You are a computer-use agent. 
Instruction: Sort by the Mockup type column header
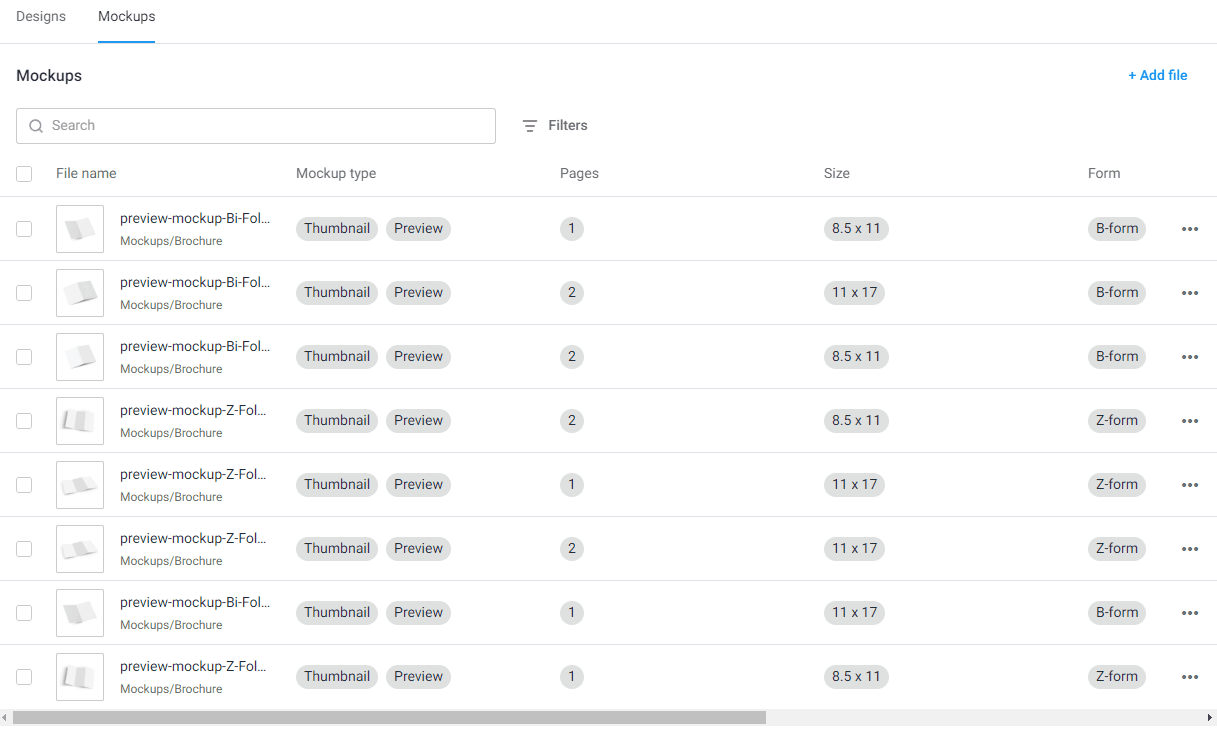pos(336,174)
